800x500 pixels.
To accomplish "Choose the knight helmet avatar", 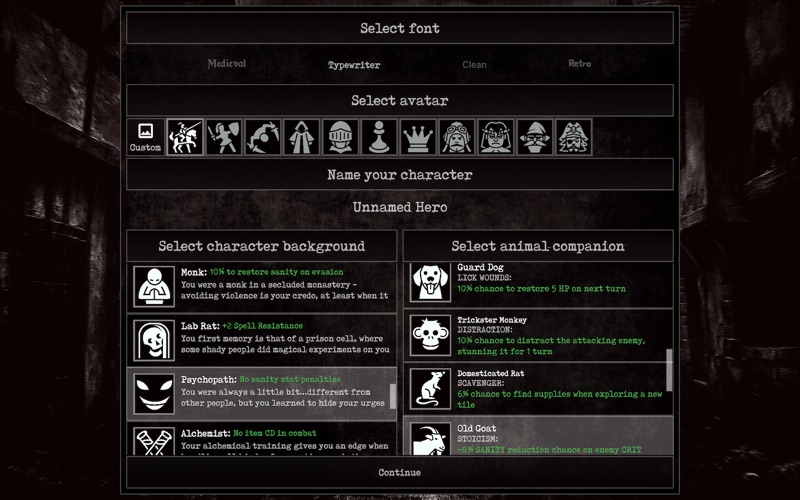I will pos(340,137).
